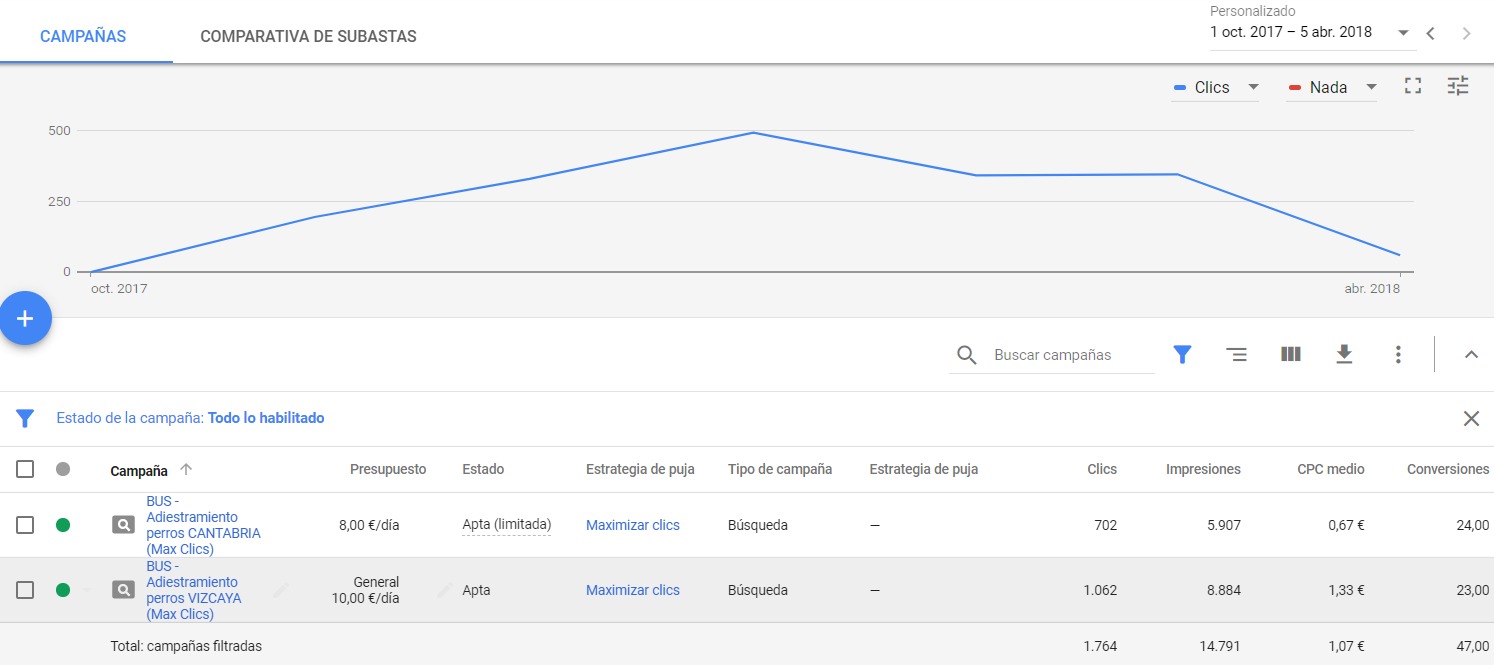Screen dimensions: 1494x665
Task: Expand the chart to fullscreen
Action: click(1412, 86)
